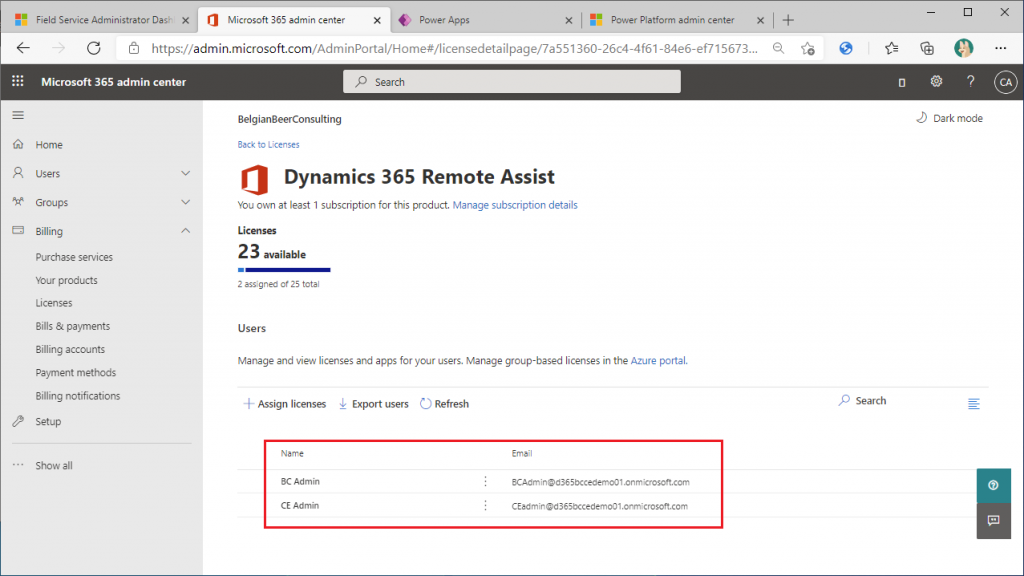
Task: Follow the Azure portal link
Action: [x=658, y=360]
